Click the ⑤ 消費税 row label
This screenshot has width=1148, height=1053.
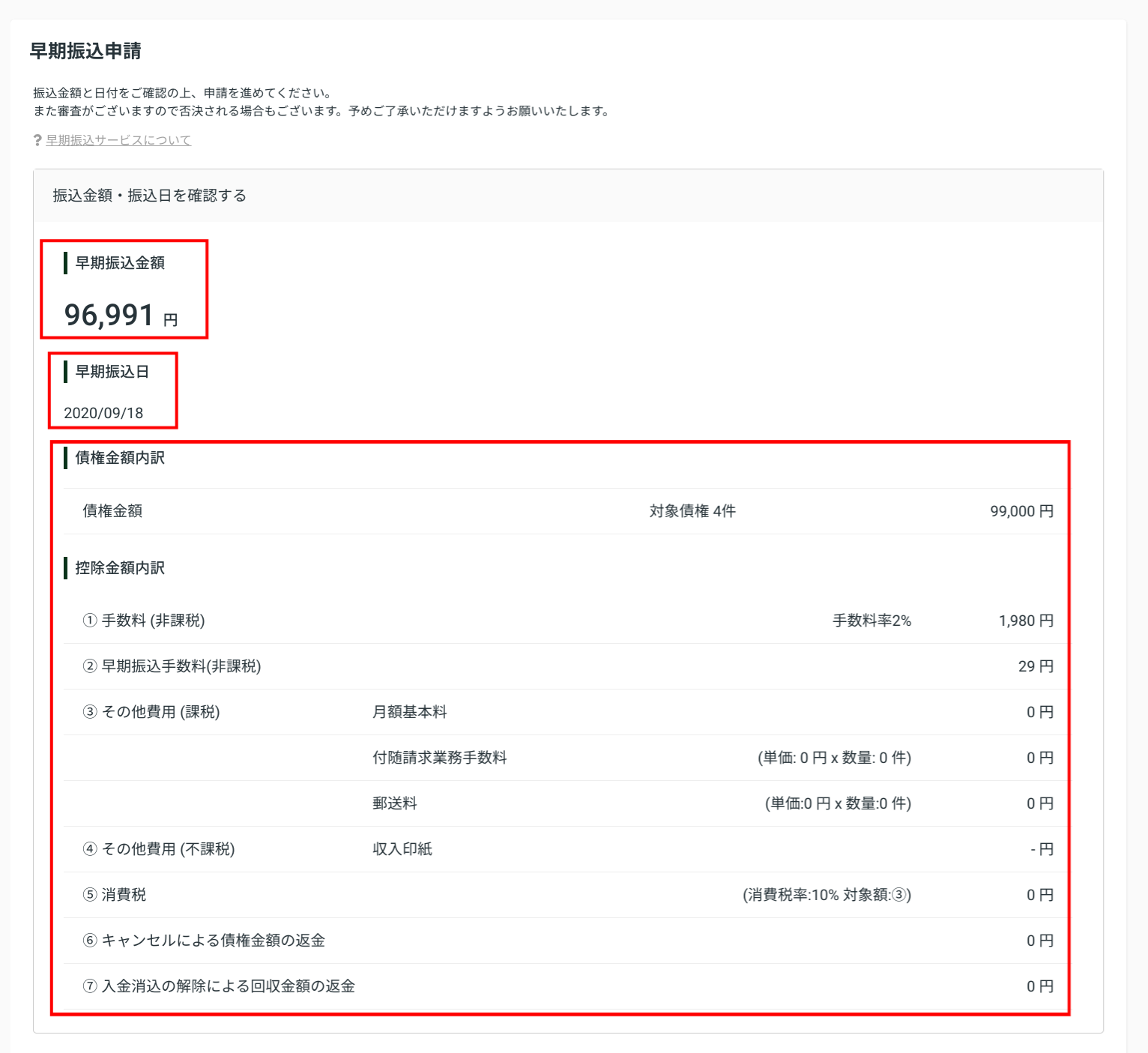click(115, 895)
